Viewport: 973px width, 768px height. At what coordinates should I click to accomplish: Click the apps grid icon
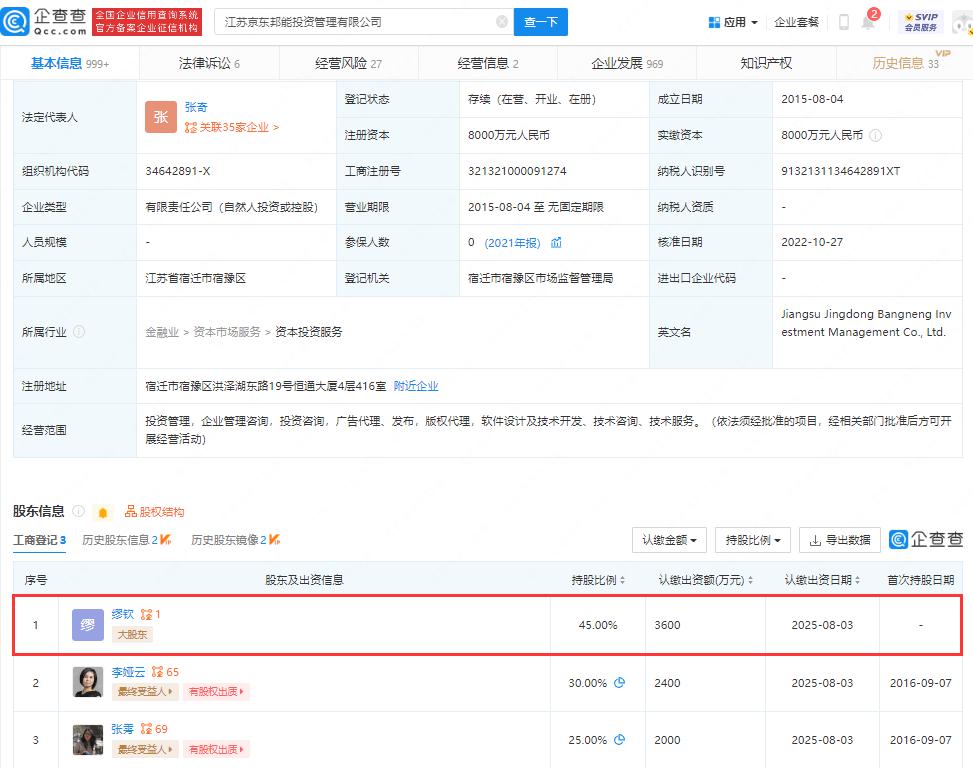tap(714, 22)
